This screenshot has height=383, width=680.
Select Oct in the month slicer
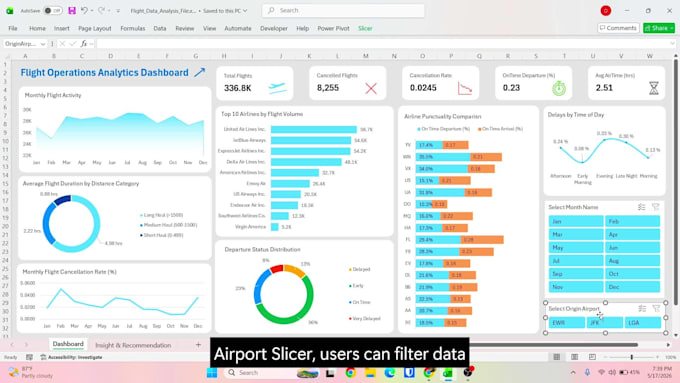pos(632,274)
